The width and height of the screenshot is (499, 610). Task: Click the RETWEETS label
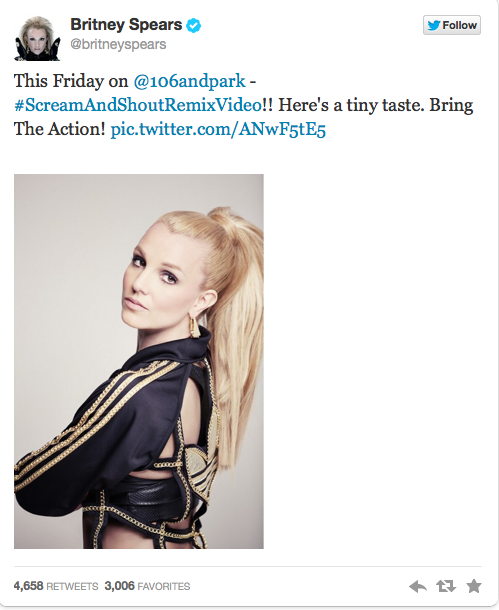coord(72,586)
